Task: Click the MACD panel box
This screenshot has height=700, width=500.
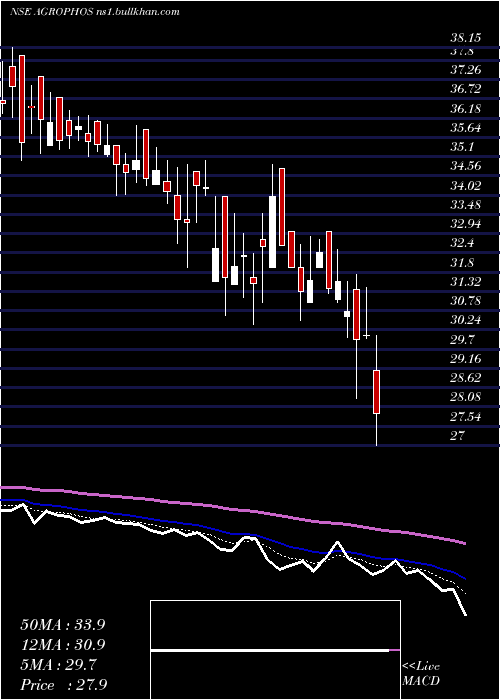Action: pos(275,650)
